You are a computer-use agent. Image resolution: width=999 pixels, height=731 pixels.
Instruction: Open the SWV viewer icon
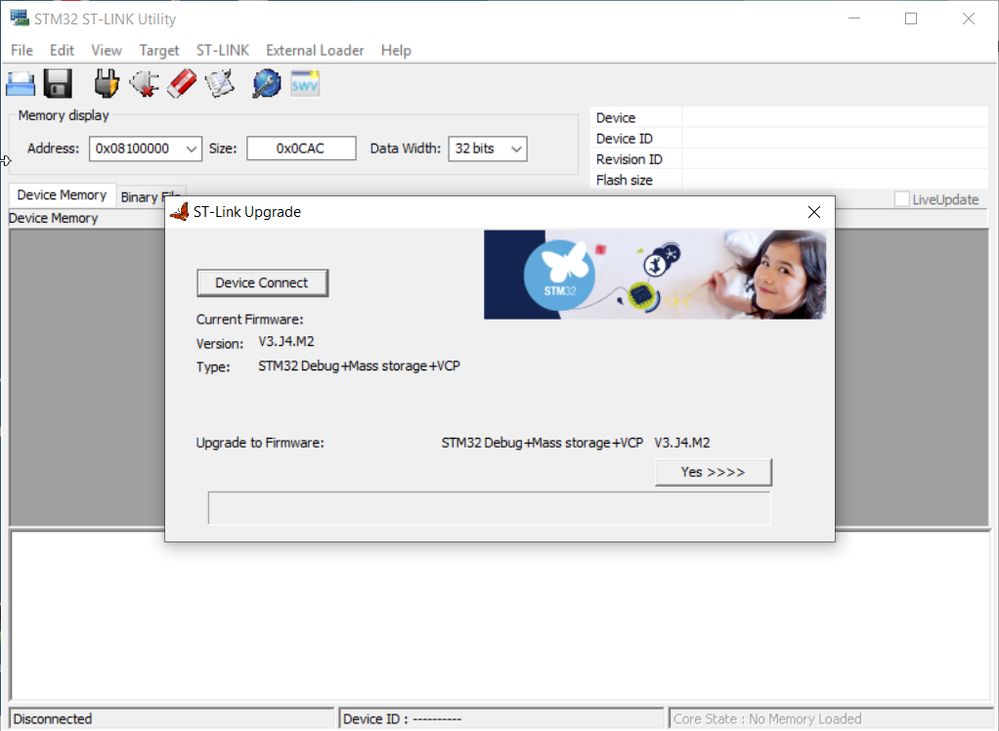305,83
